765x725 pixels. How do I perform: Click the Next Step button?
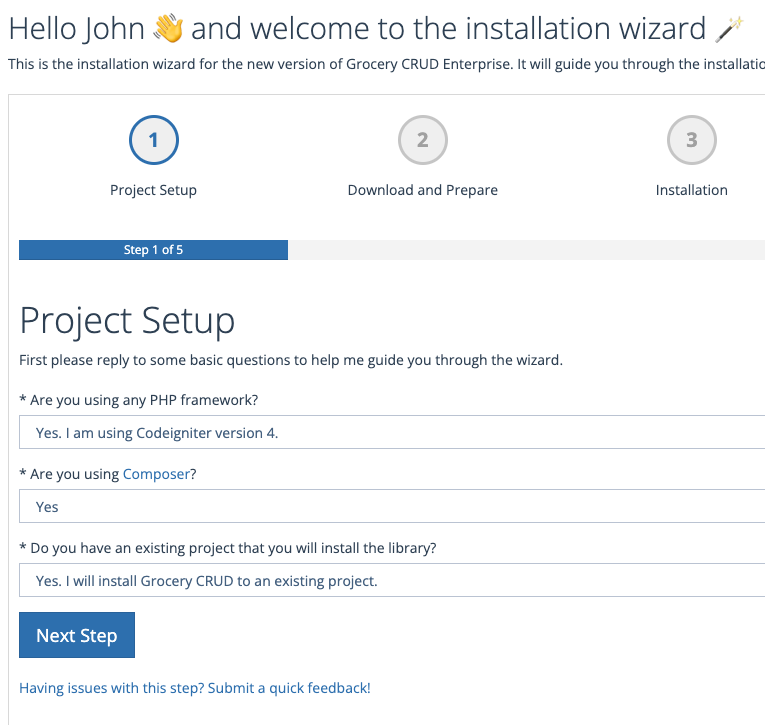pyautogui.click(x=77, y=635)
